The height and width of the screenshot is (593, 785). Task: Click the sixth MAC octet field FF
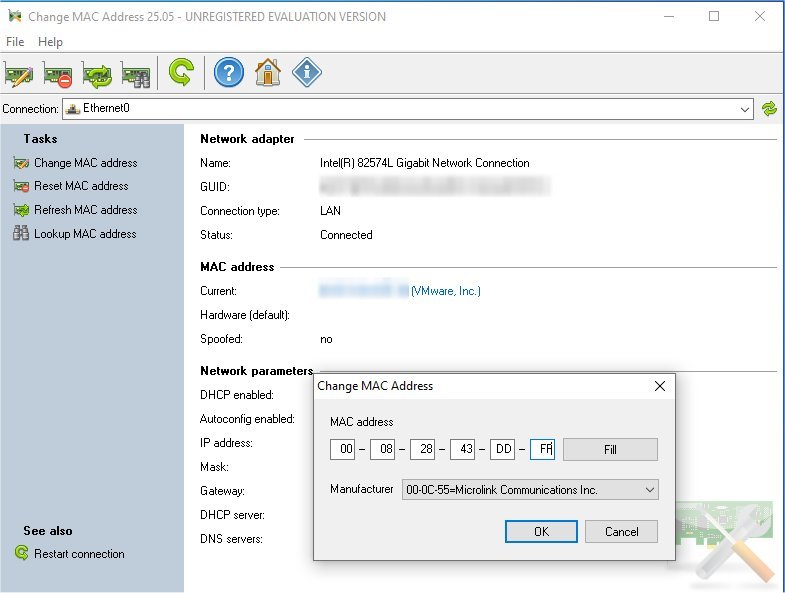[x=543, y=449]
